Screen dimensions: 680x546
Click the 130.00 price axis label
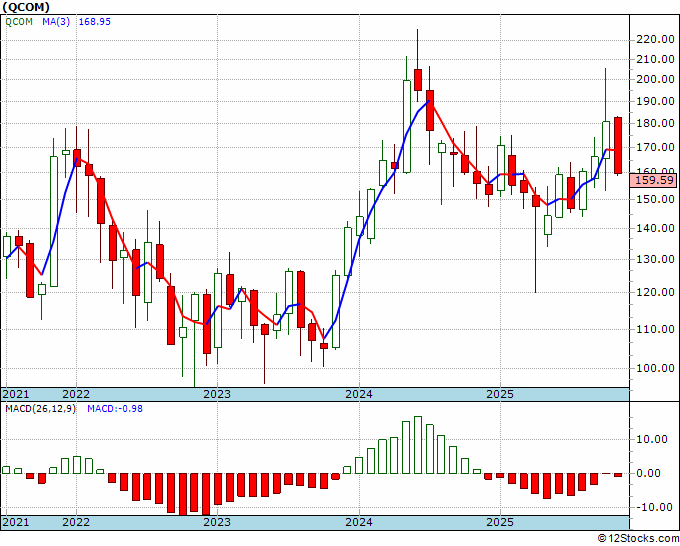[655, 259]
